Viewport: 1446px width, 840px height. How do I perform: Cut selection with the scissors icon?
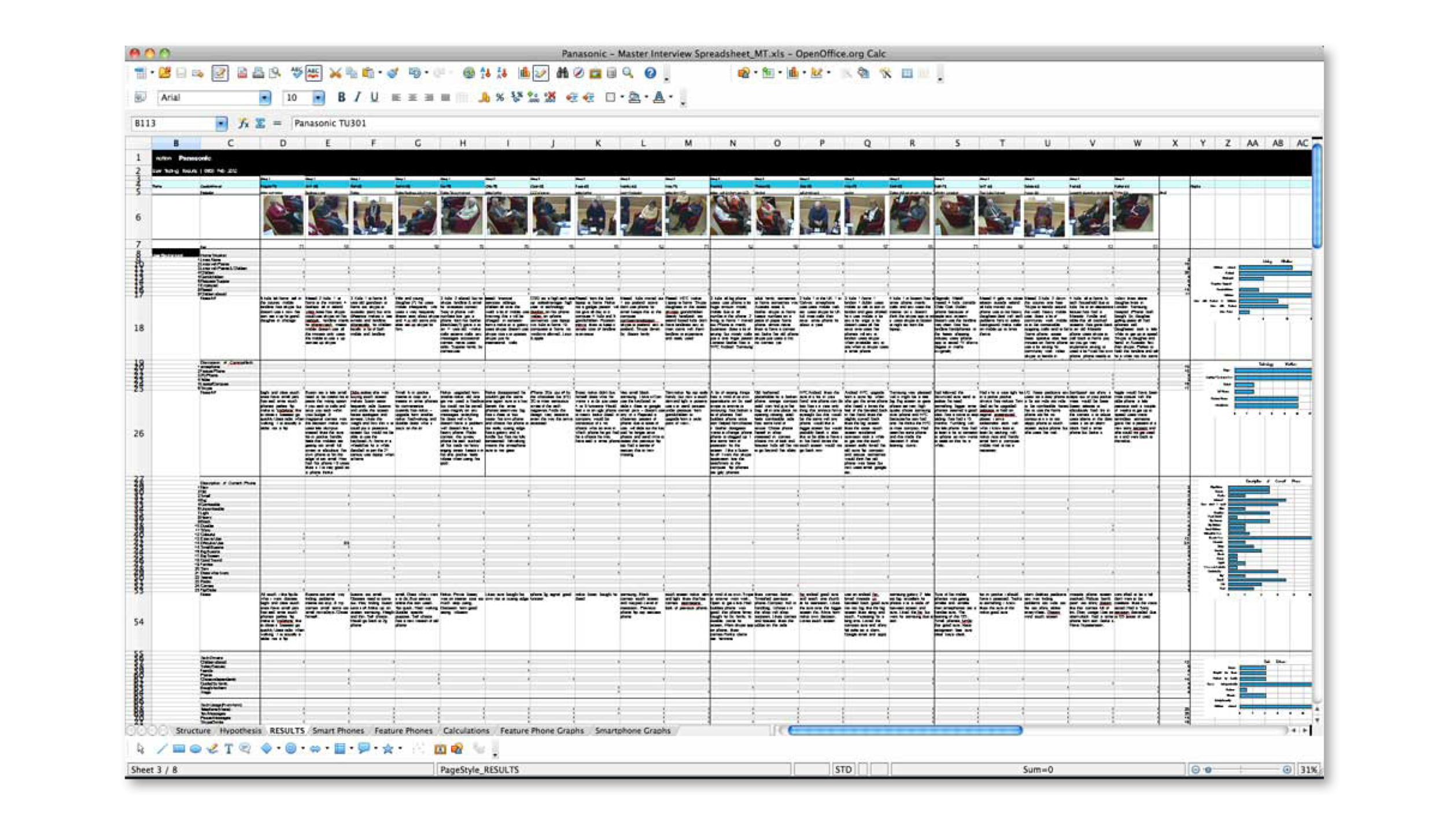[x=335, y=73]
